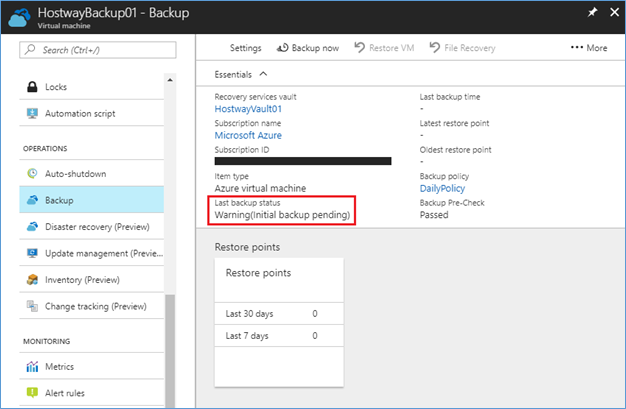Open the More ellipsis menu
This screenshot has height=409, width=626.
coord(589,48)
